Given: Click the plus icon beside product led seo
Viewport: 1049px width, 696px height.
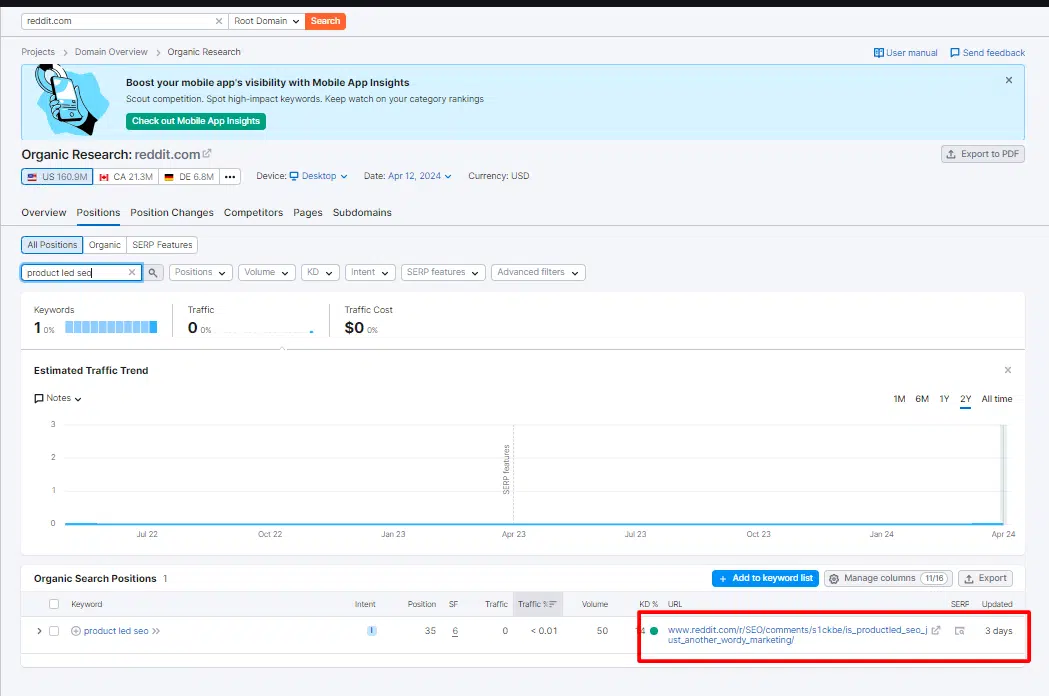Looking at the screenshot, I should 76,631.
